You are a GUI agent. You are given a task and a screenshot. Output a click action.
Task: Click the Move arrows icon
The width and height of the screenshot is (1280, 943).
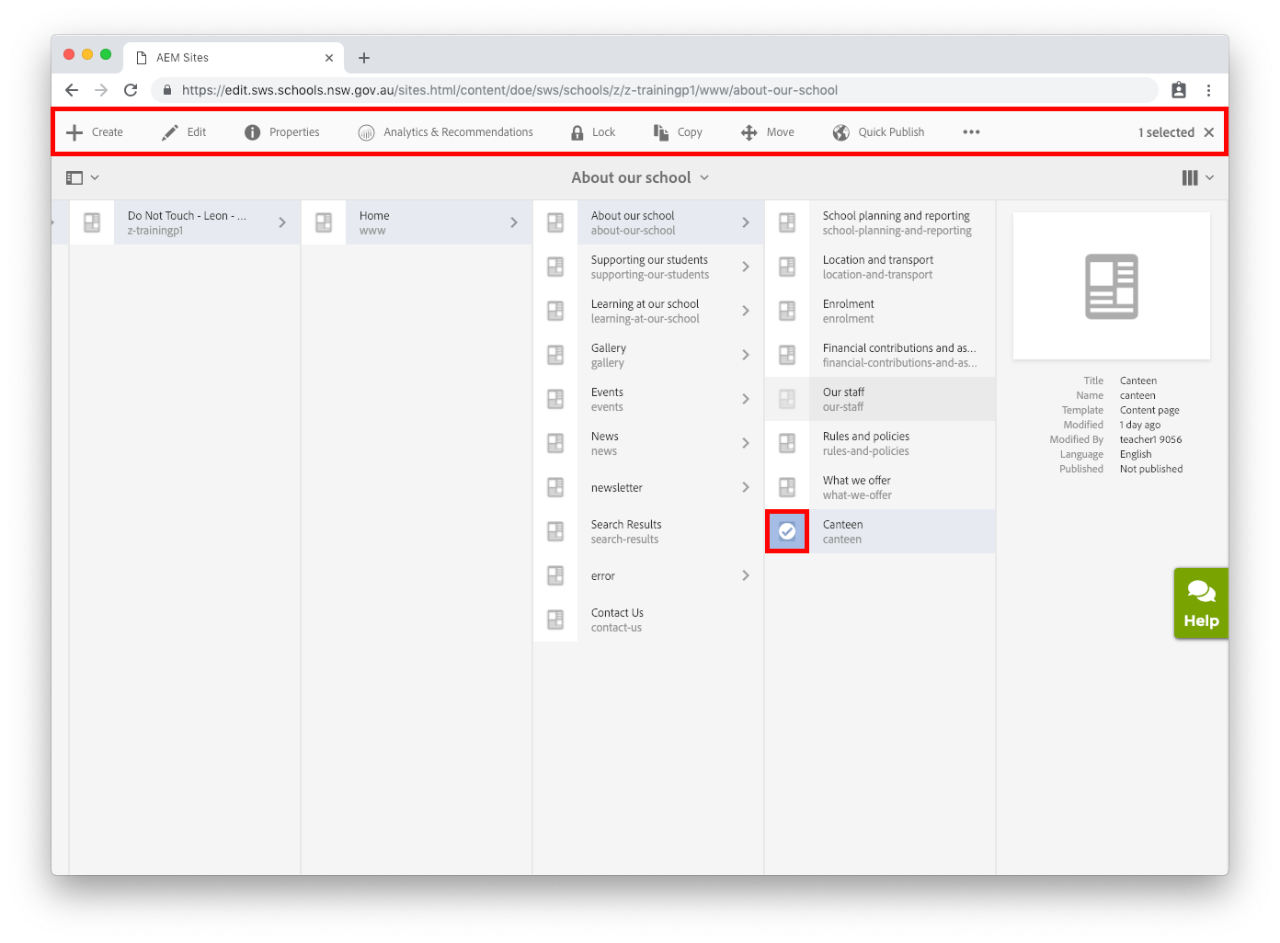pyautogui.click(x=749, y=132)
